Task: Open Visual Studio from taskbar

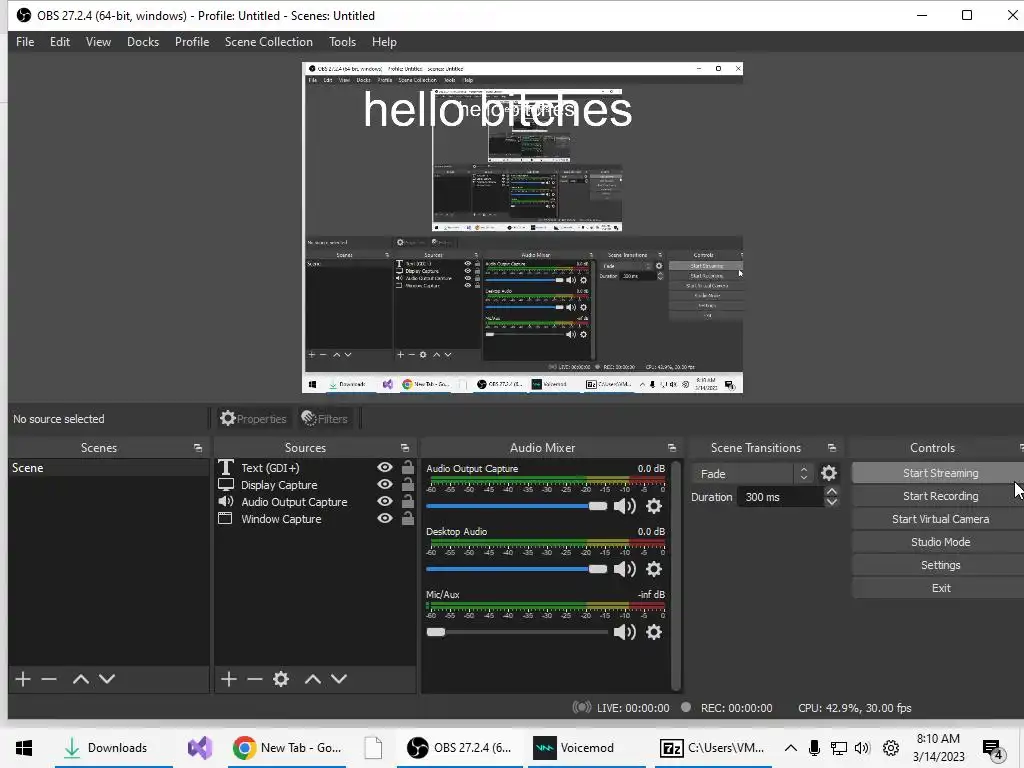Action: [200, 748]
